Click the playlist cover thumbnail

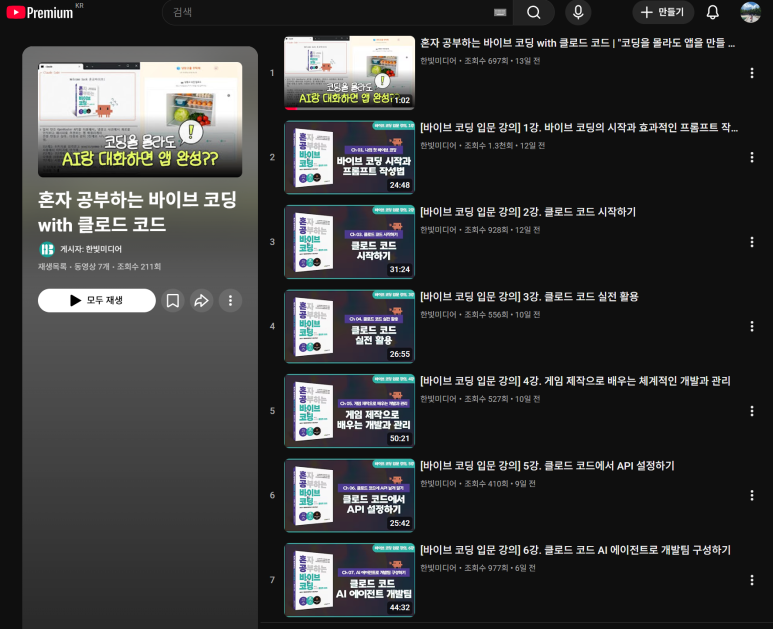[140, 119]
